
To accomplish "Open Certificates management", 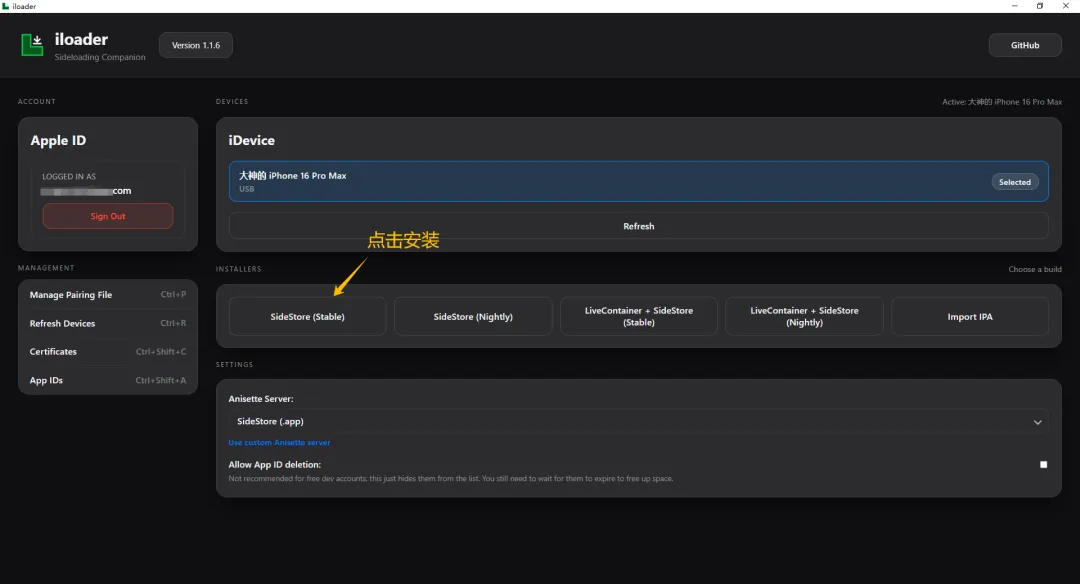I will pos(107,351).
